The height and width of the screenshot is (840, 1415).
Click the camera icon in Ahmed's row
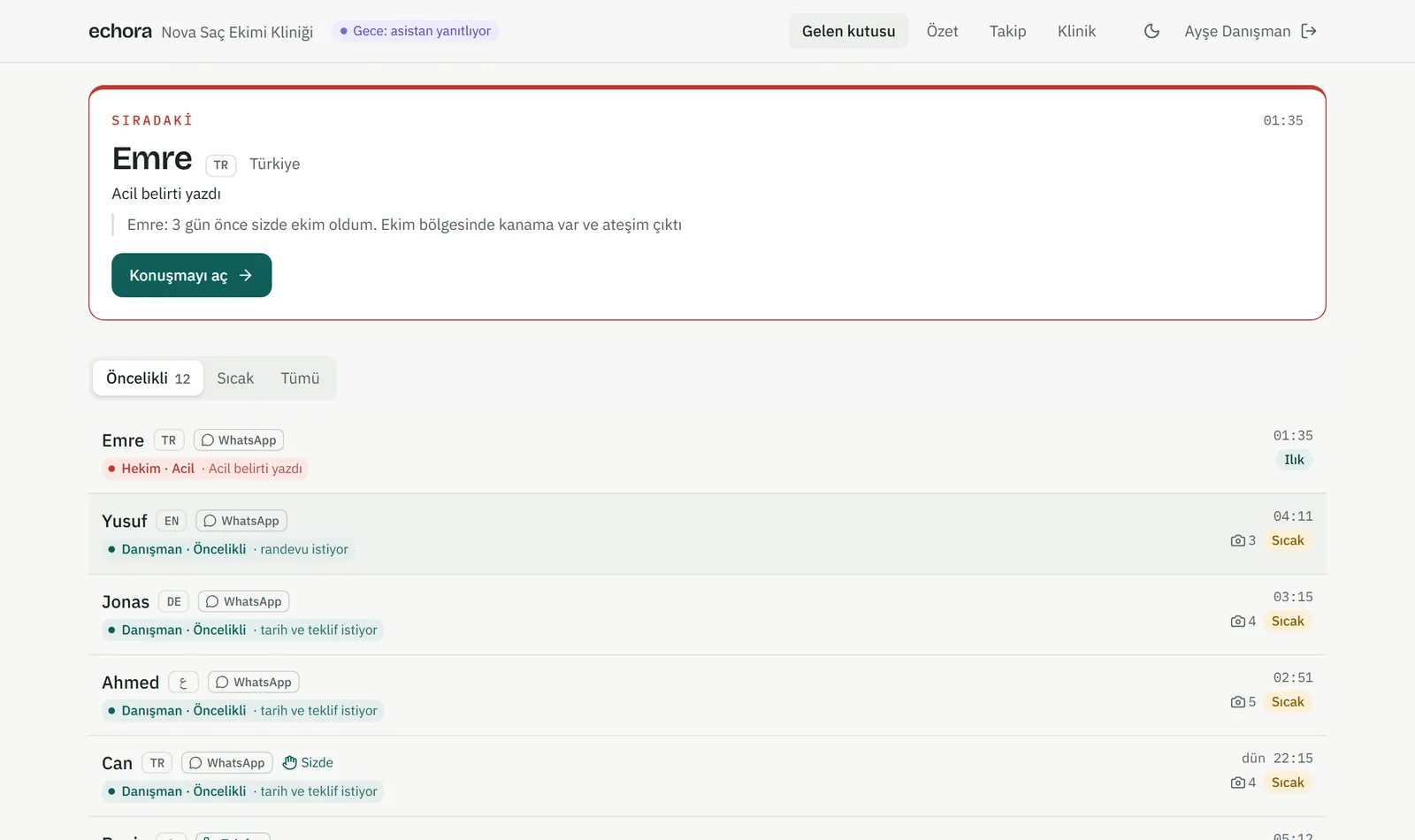1238,702
